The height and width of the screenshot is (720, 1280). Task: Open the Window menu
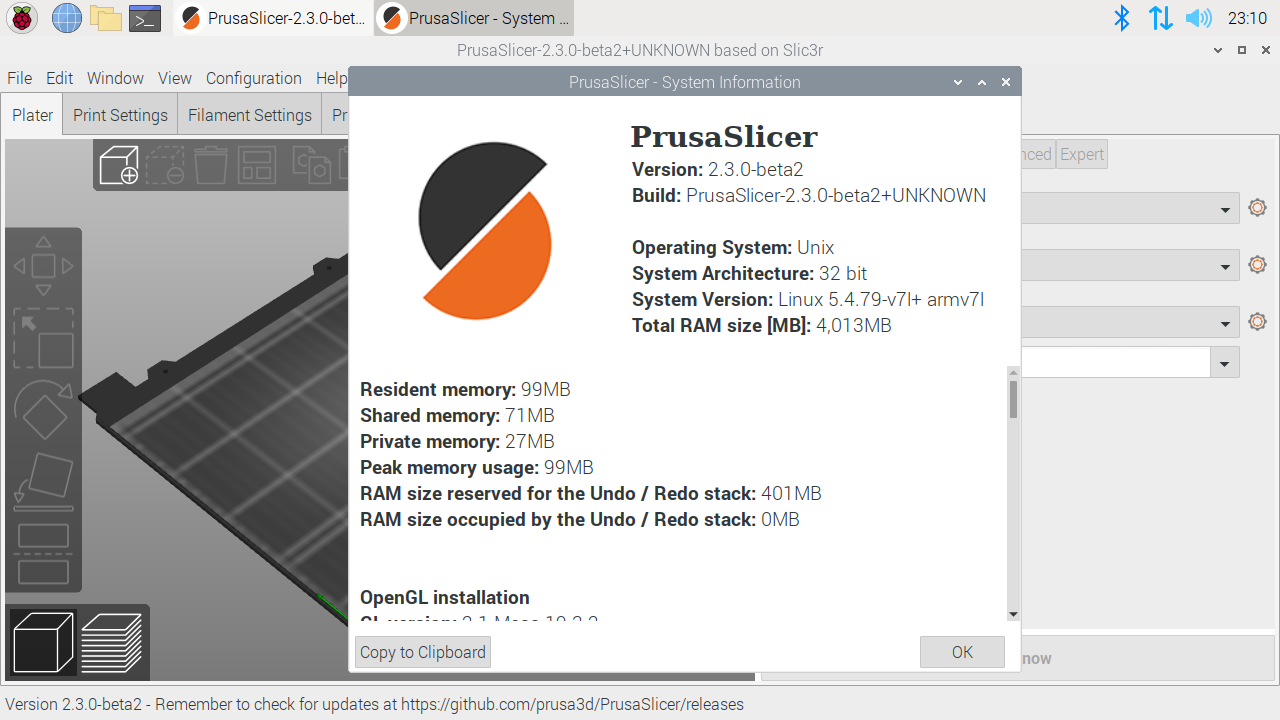115,78
